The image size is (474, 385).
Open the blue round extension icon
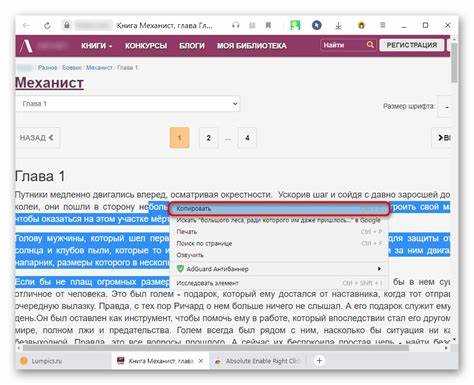coord(317,25)
